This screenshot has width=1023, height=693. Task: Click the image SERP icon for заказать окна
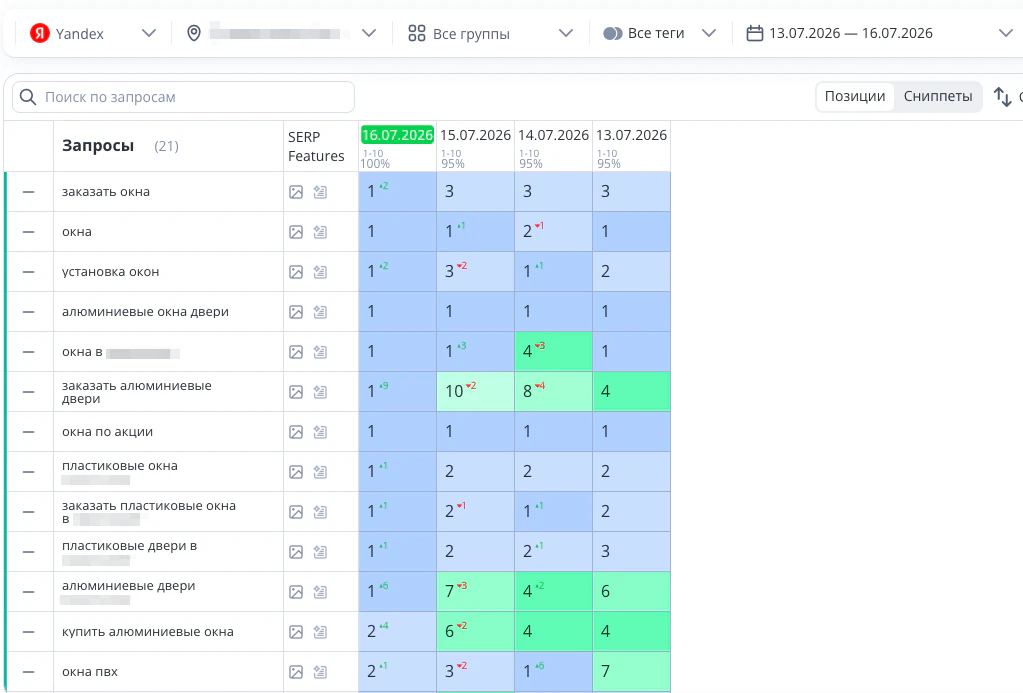pyautogui.click(x=296, y=192)
